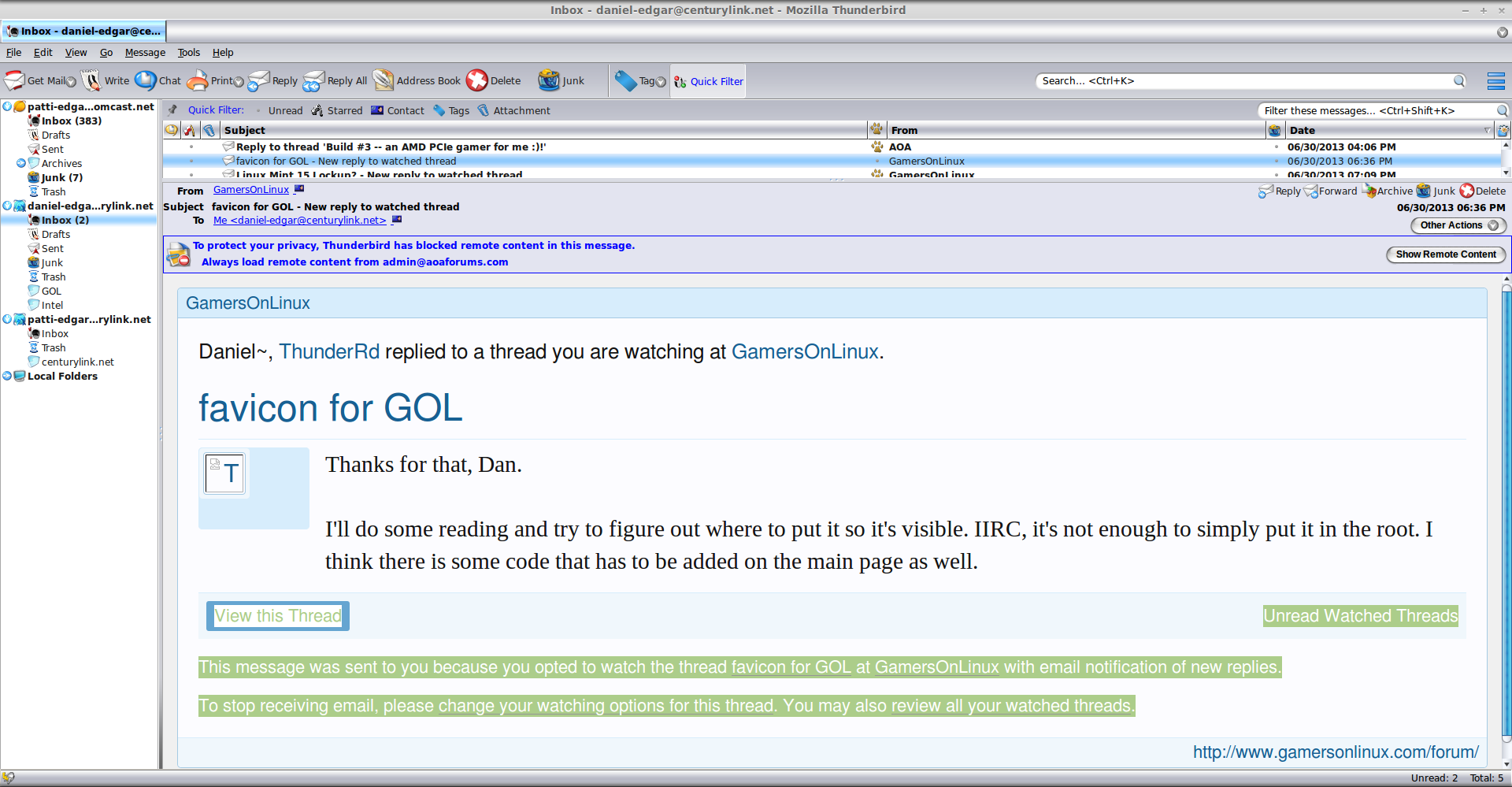Open the Tag dropdown arrow
Image resolution: width=1512 pixels, height=787 pixels.
(x=661, y=82)
